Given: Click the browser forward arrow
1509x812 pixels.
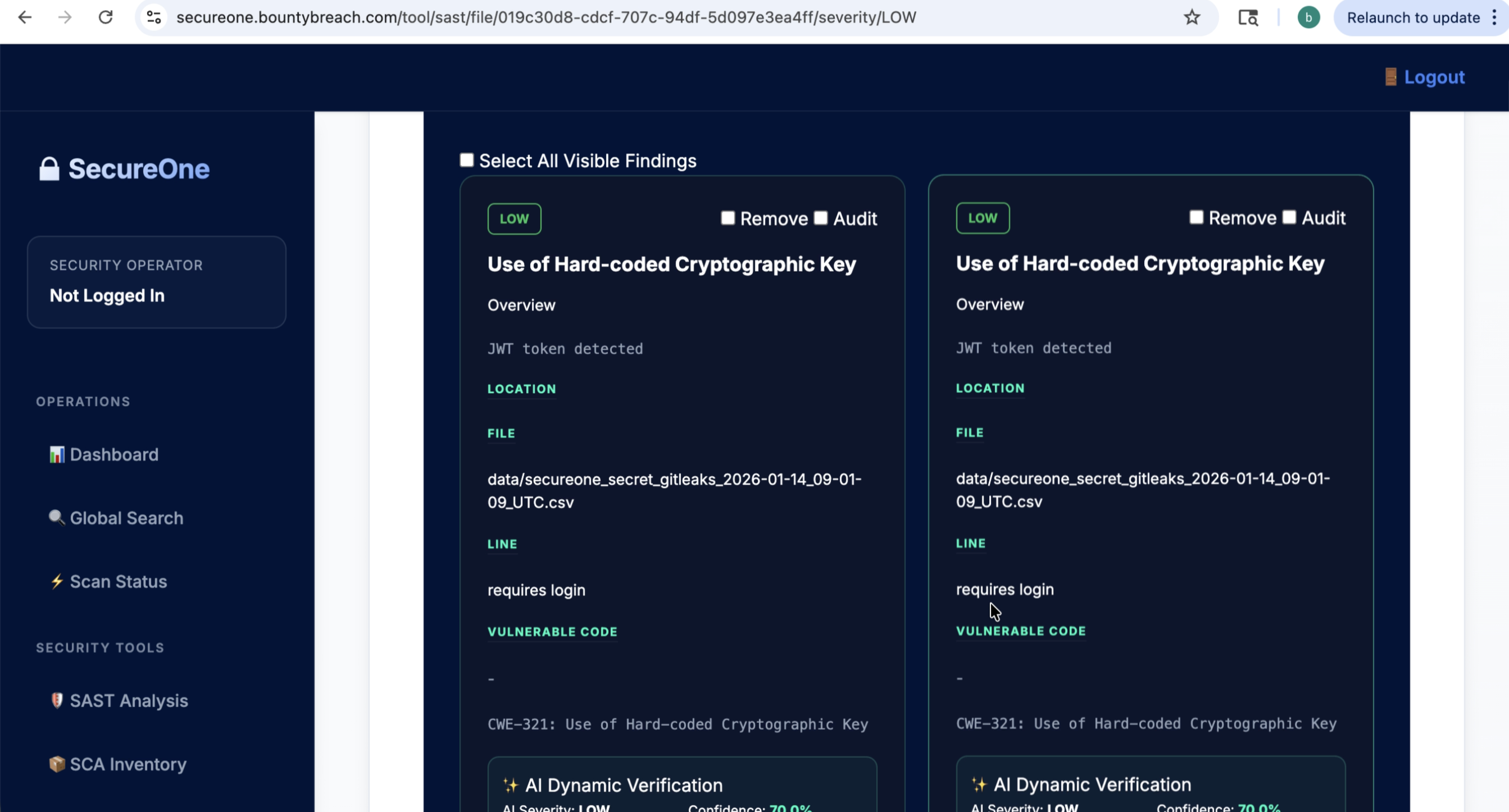Looking at the screenshot, I should 65,17.
